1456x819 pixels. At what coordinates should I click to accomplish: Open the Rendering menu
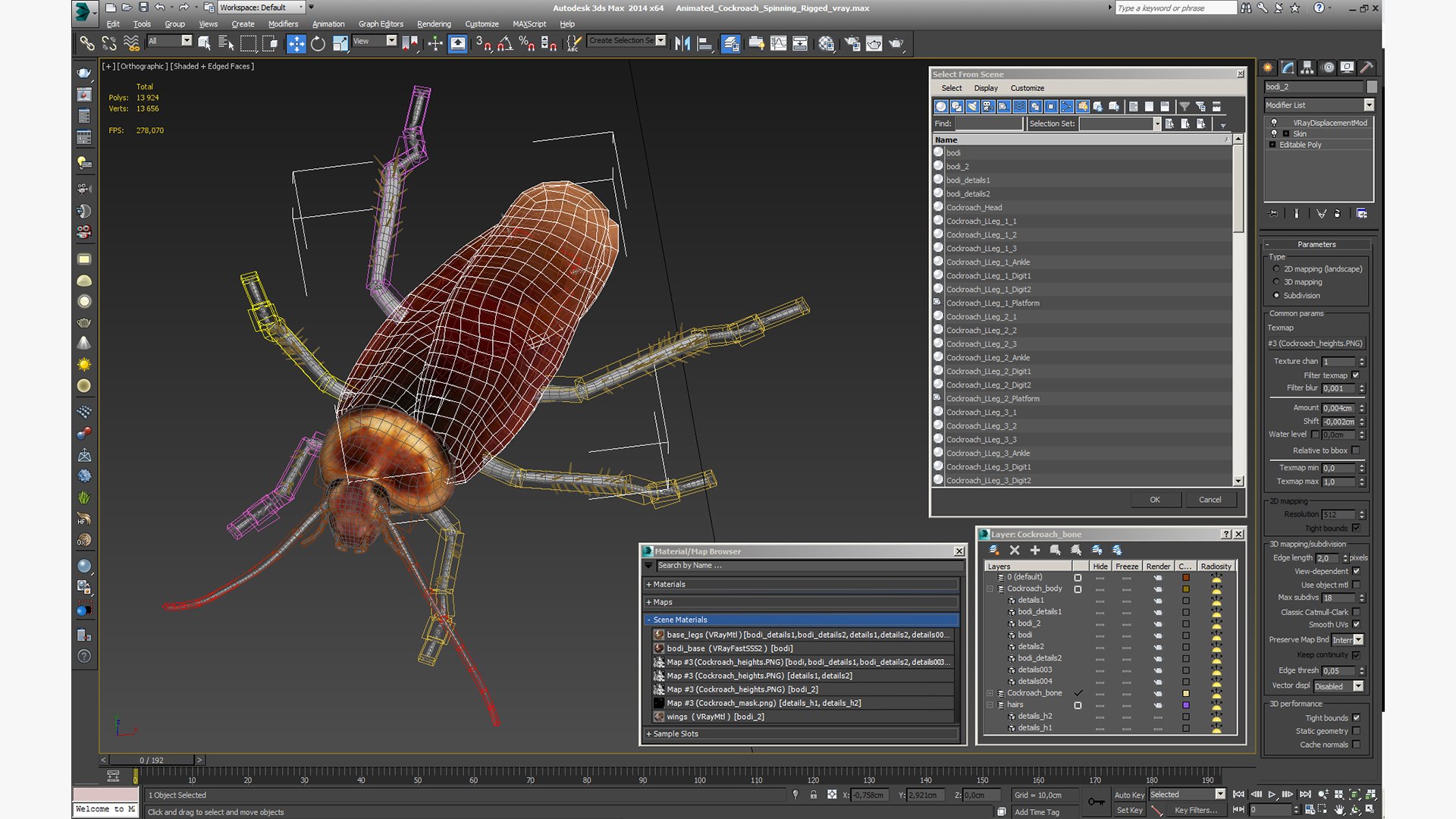(x=434, y=24)
